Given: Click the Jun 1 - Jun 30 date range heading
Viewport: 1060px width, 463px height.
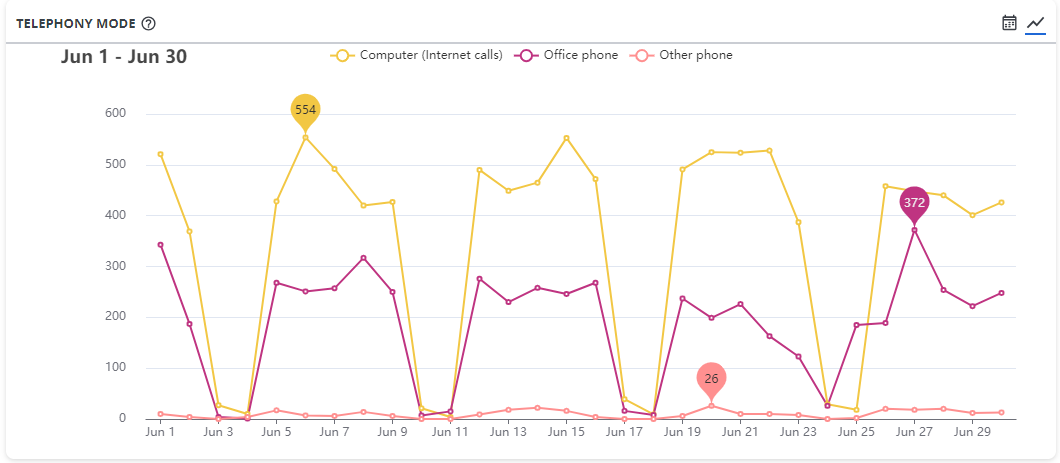Looking at the screenshot, I should [124, 57].
